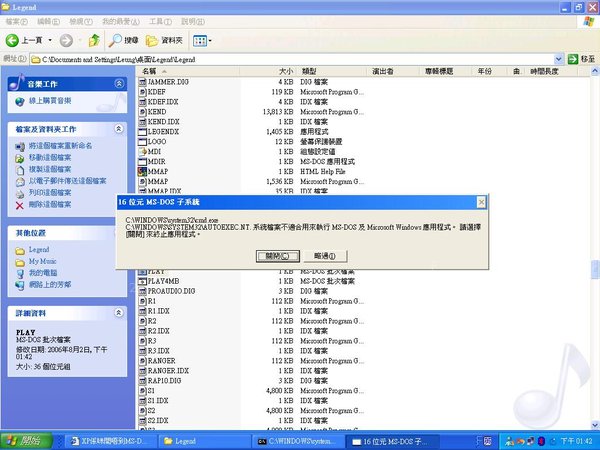Image resolution: width=600 pixels, height=450 pixels.
Task: Switch to C:\WINDOWS\system cmd taskbar button
Action: [x=297, y=441]
